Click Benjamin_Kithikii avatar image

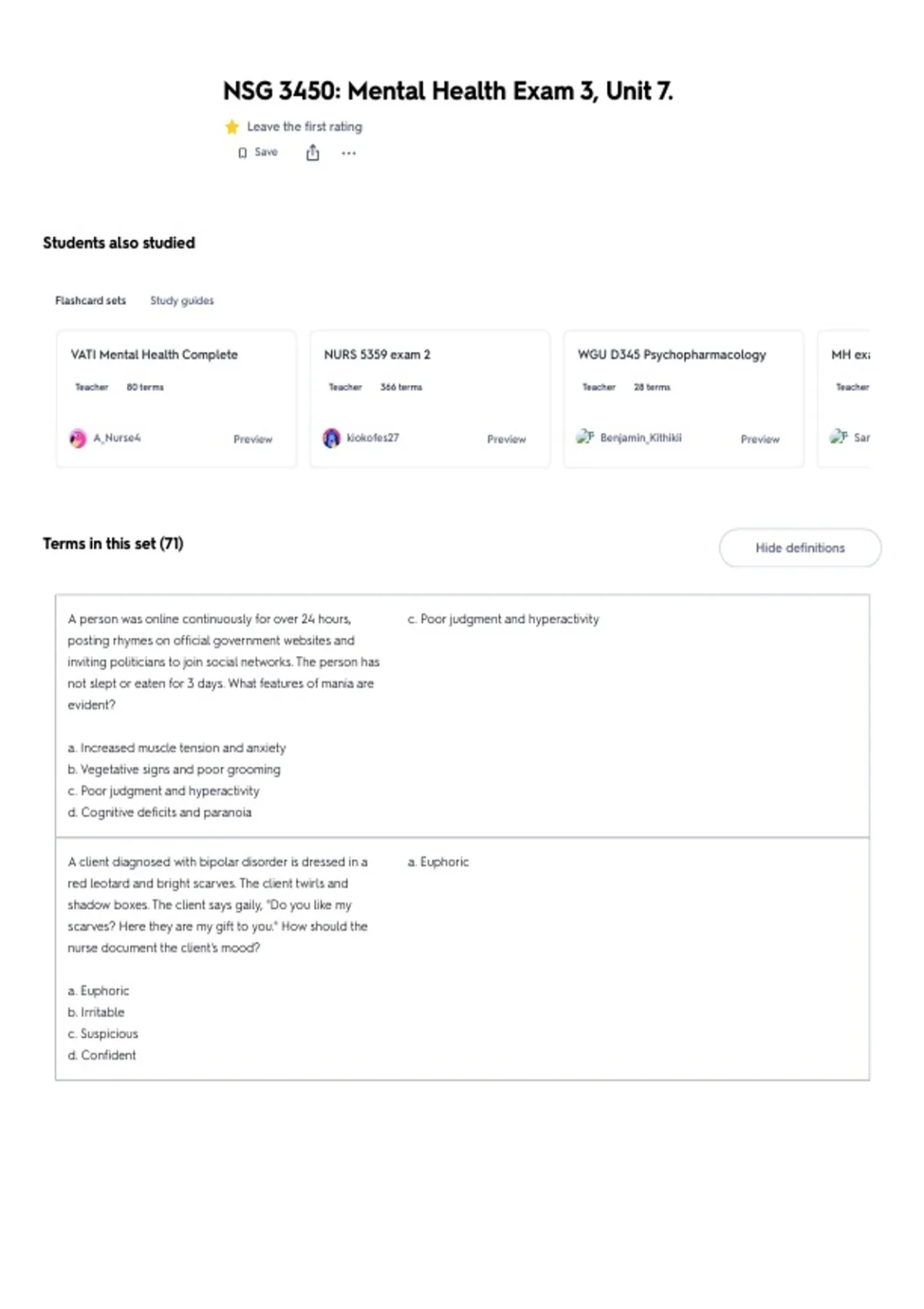tap(585, 437)
